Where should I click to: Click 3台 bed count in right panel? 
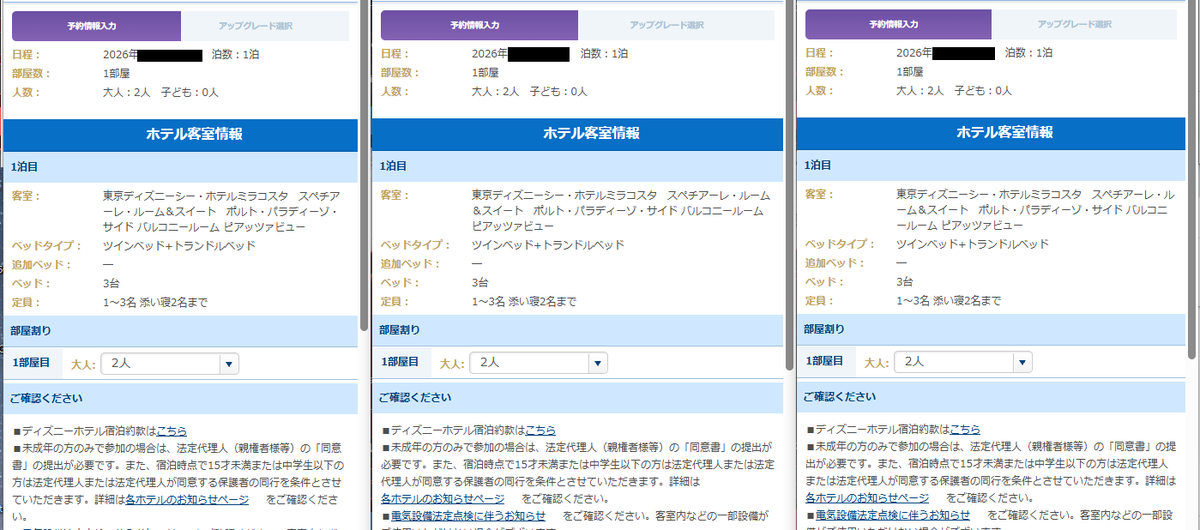[x=905, y=282]
